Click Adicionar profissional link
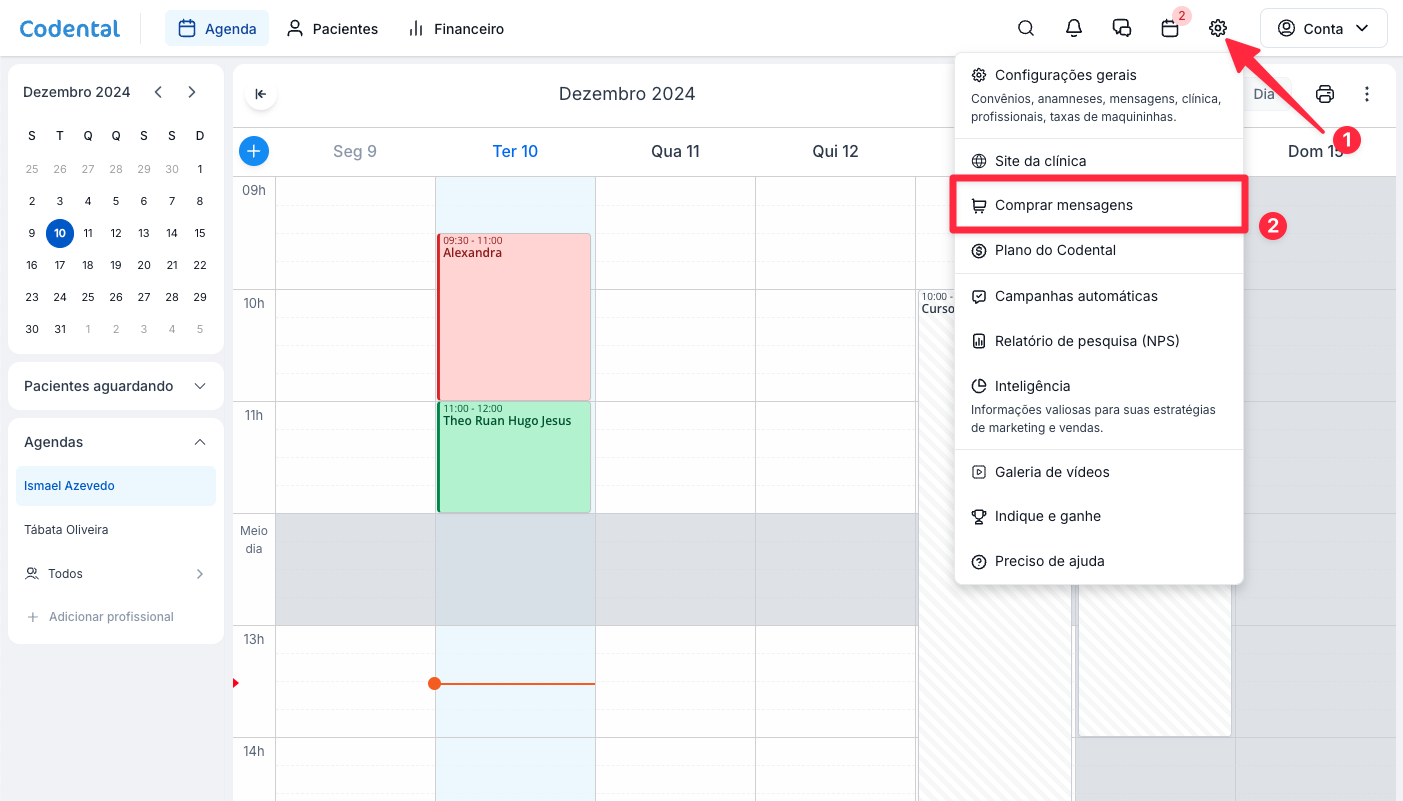Viewport: 1403px width, 801px height. [x=111, y=617]
